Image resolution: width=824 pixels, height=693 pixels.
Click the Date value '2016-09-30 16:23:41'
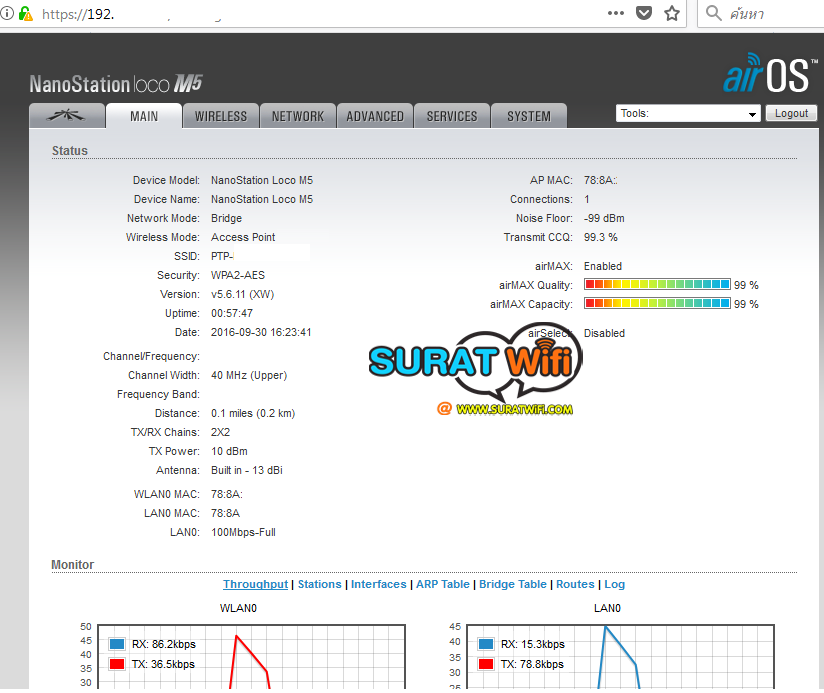coord(261,332)
